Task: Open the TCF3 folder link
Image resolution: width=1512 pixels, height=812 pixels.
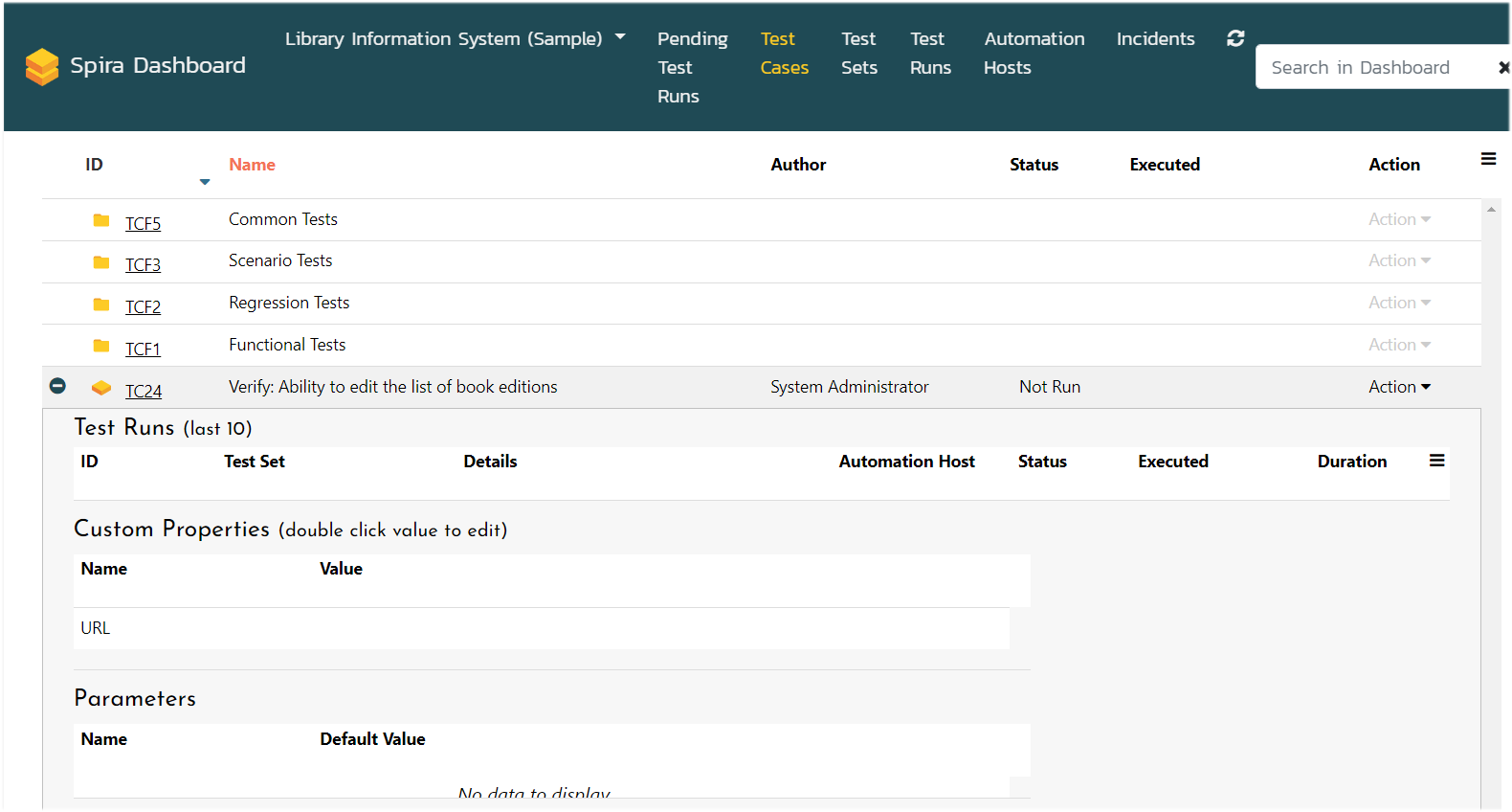Action: click(143, 265)
